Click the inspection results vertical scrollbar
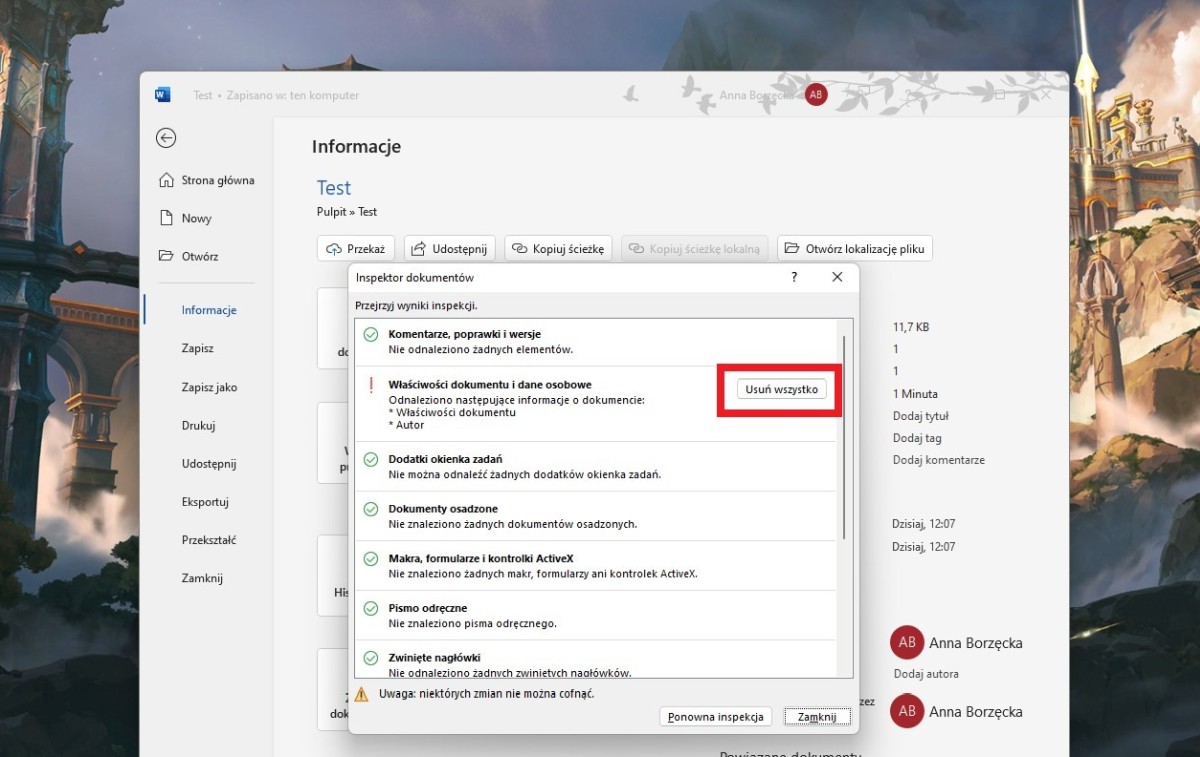This screenshot has width=1200, height=757. pos(845,438)
